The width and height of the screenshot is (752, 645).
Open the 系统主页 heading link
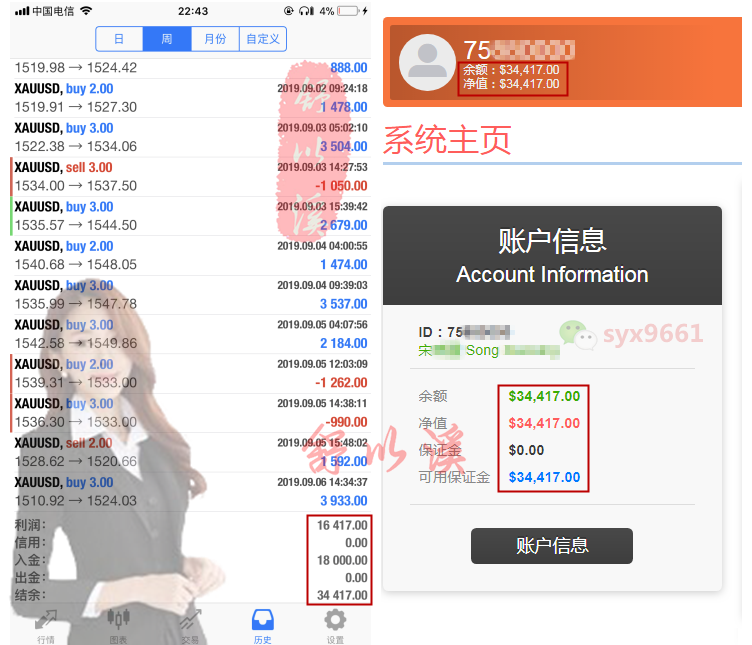447,140
